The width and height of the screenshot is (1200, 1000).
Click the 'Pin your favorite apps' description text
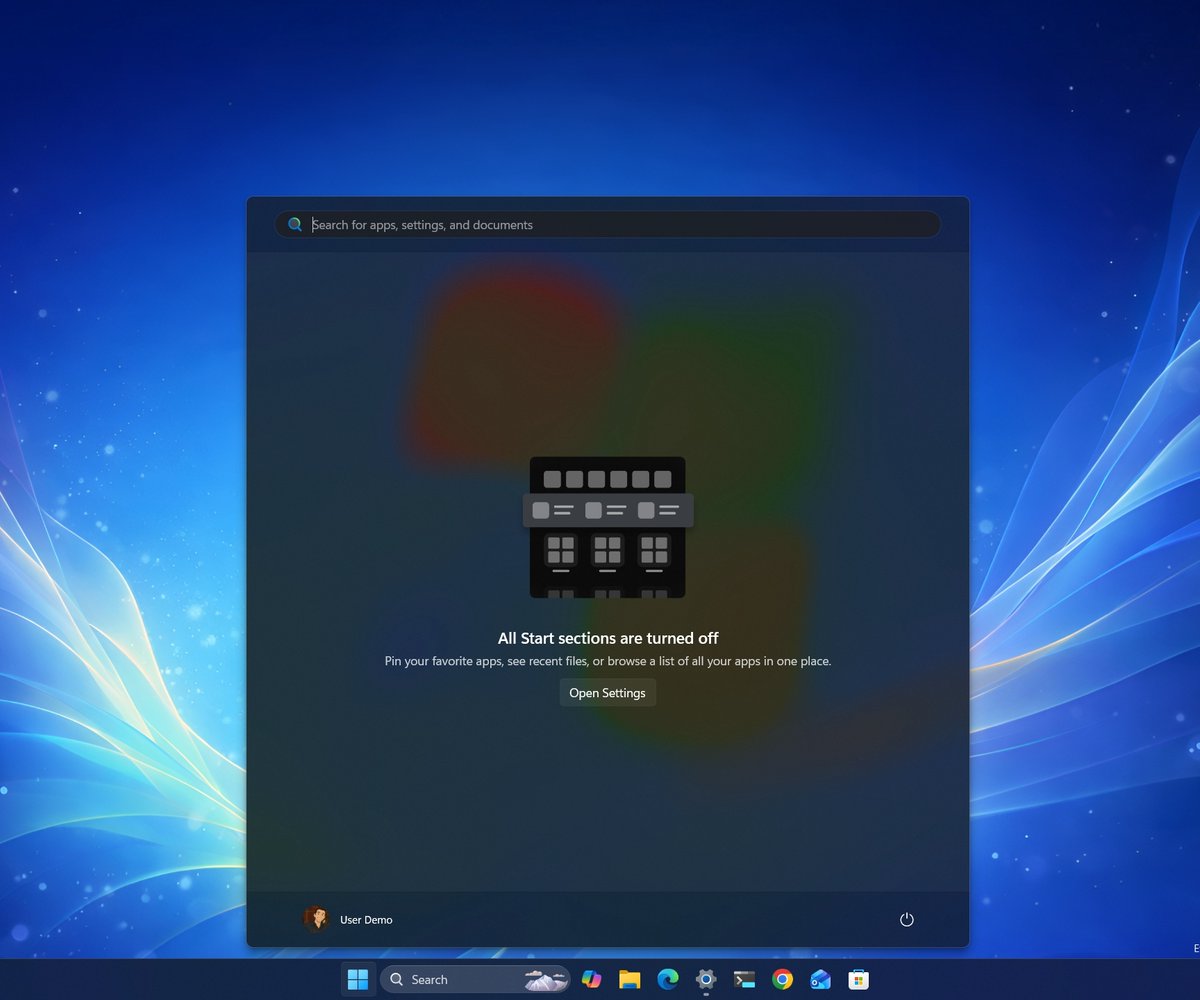pos(608,661)
